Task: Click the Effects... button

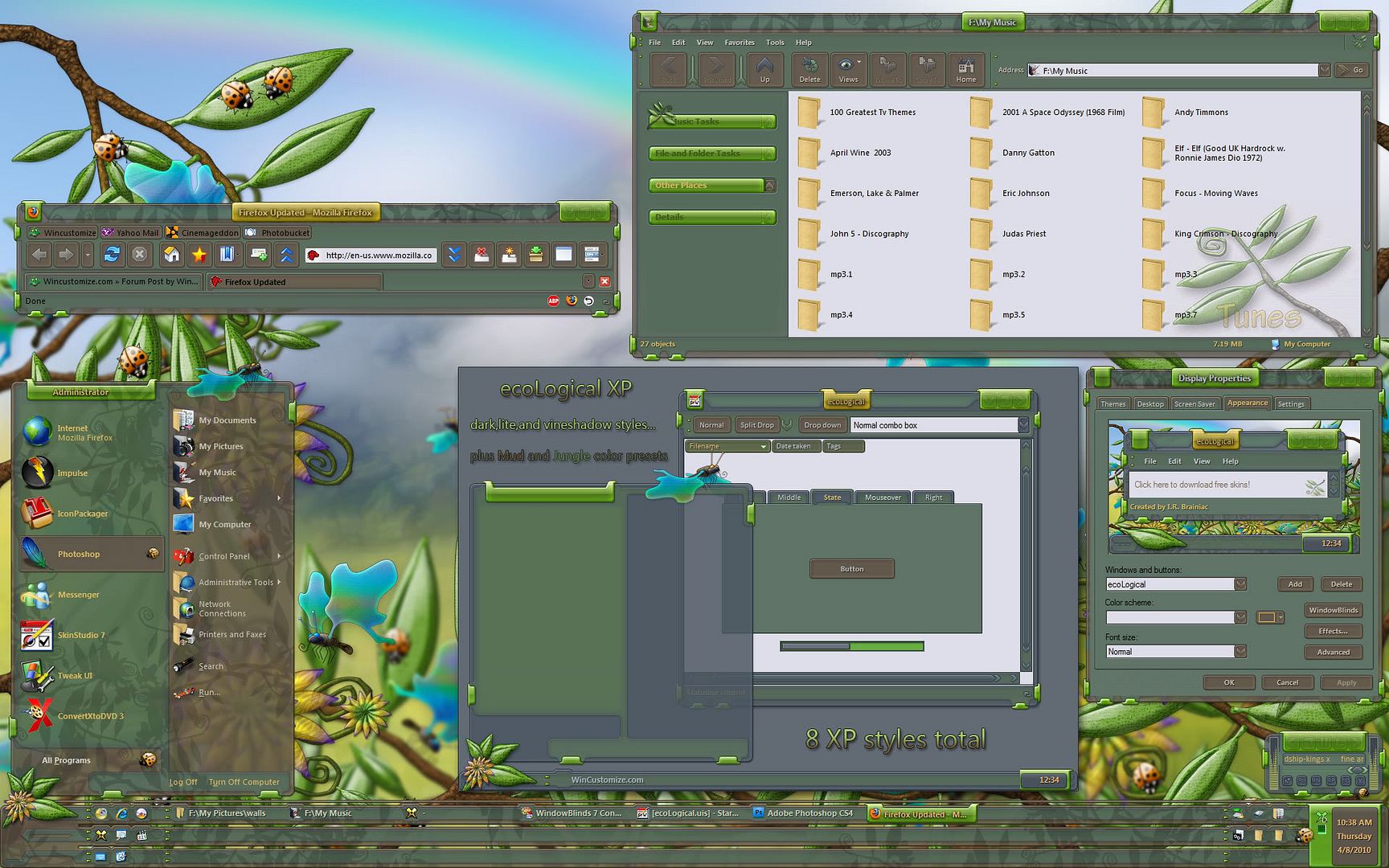Action: (1333, 631)
